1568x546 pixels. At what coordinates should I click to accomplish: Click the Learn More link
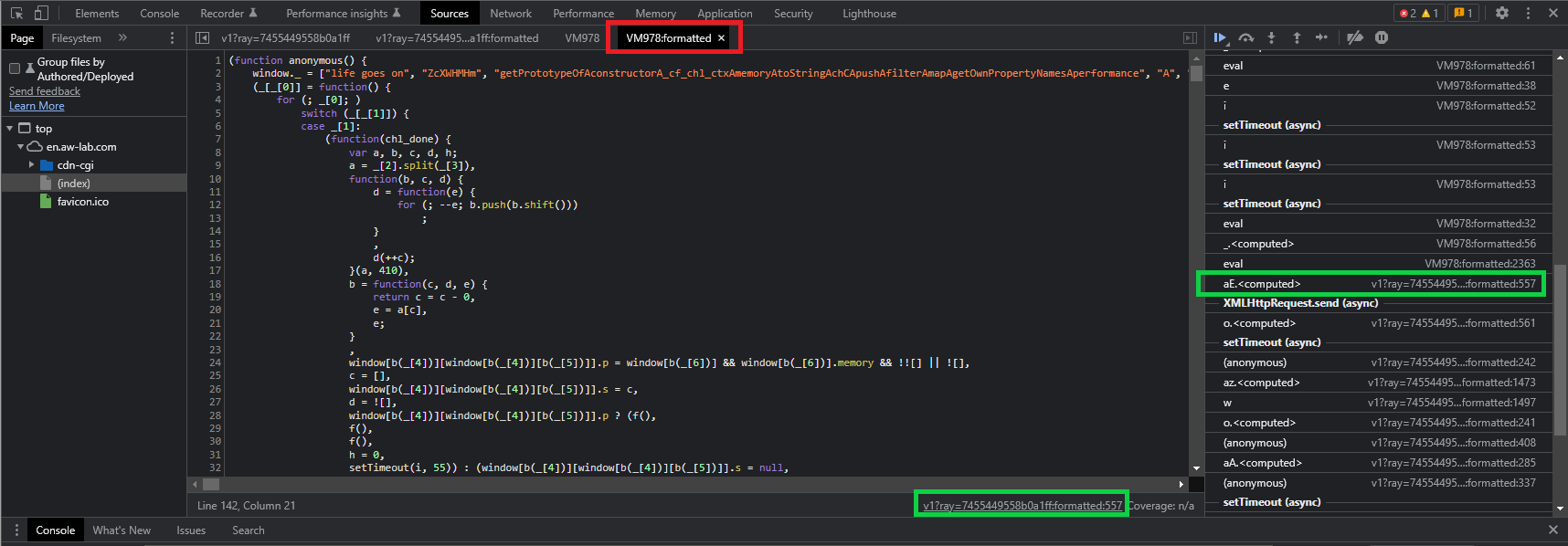[x=37, y=106]
